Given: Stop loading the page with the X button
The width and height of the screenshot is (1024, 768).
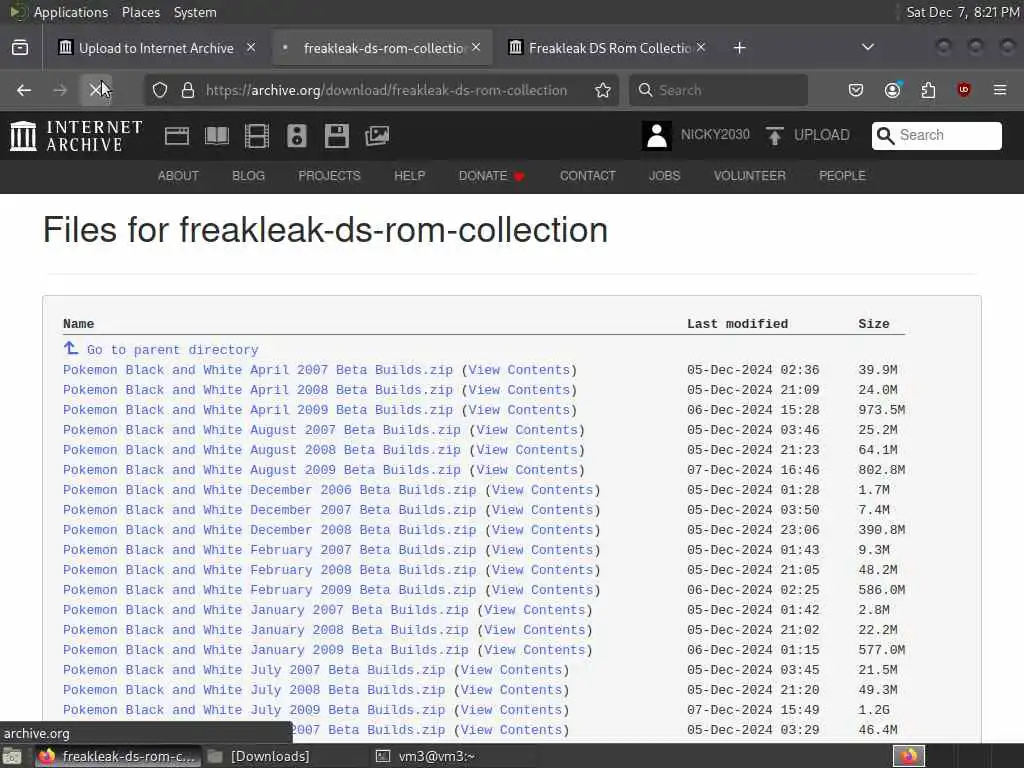Looking at the screenshot, I should pos(96,90).
